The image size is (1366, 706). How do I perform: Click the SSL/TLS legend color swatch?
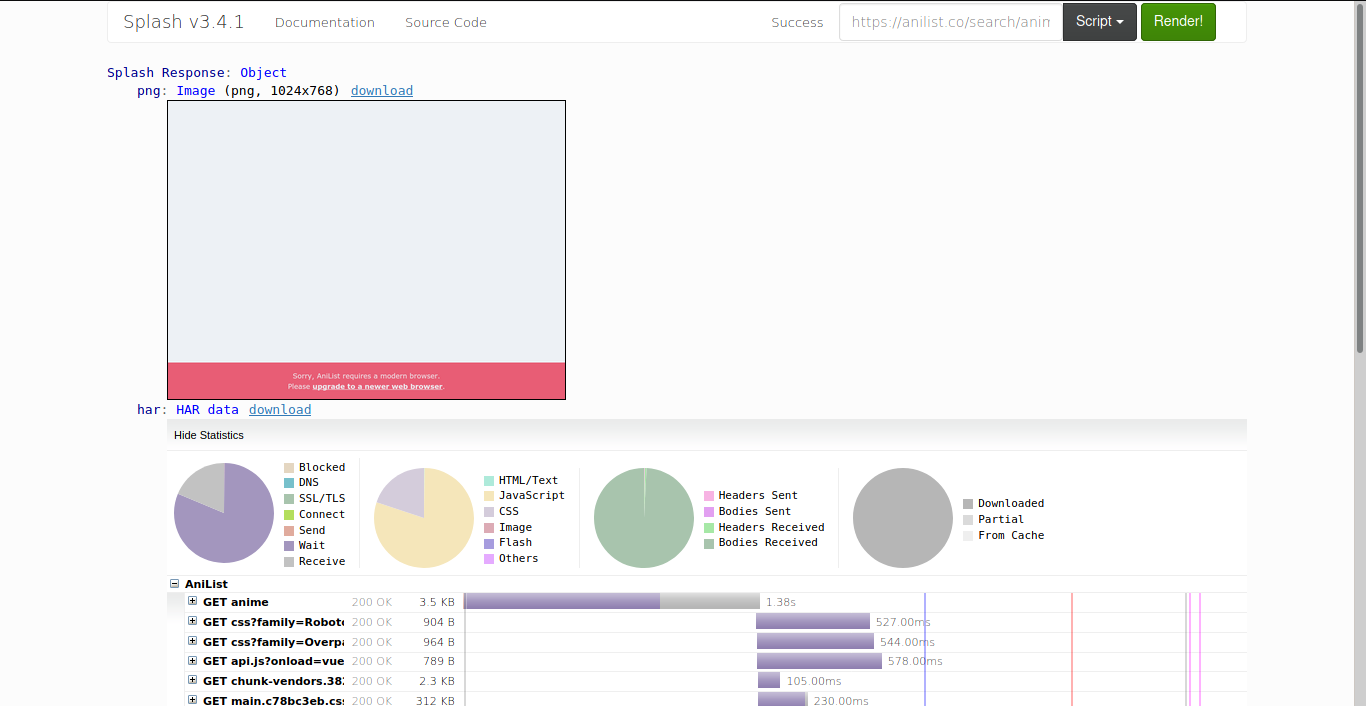click(289, 498)
